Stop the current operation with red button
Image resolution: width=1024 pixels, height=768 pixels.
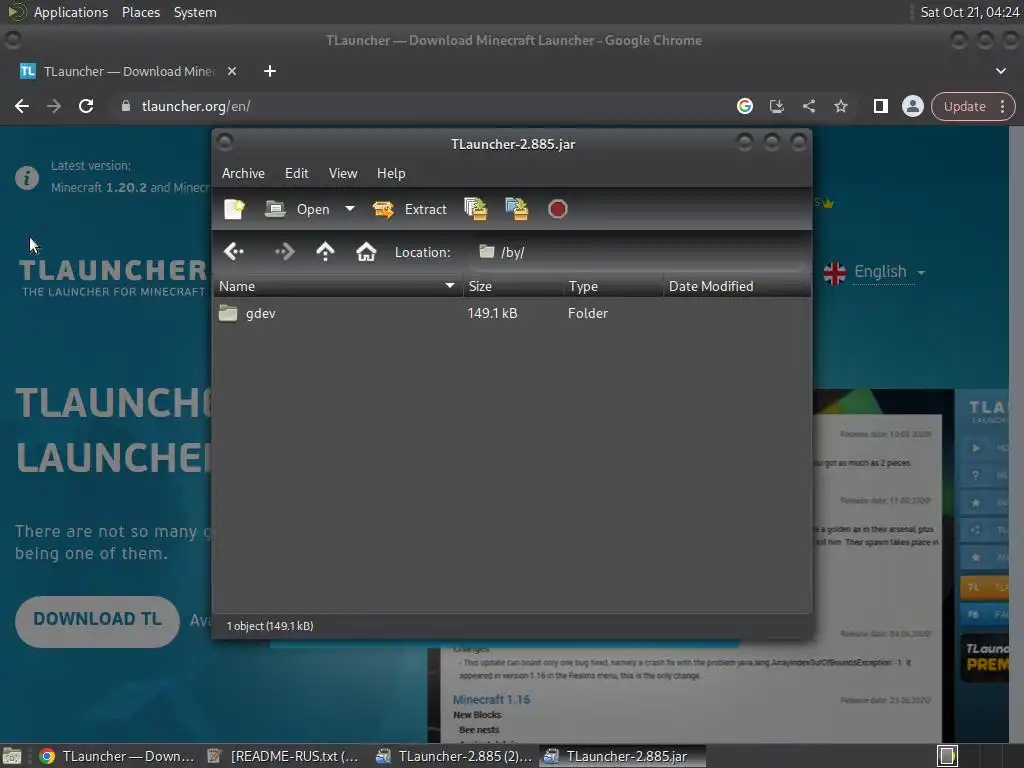click(558, 209)
